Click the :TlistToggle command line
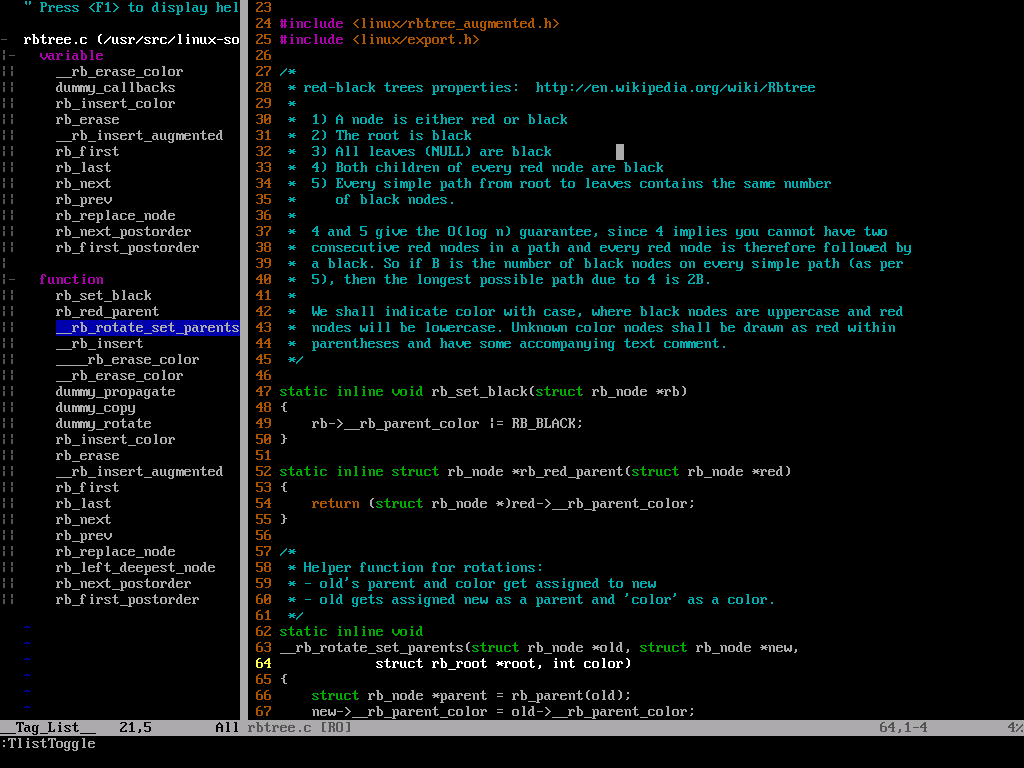 48,744
